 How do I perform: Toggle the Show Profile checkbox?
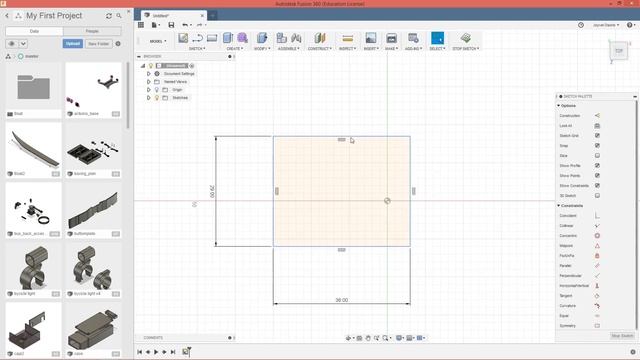point(597,165)
